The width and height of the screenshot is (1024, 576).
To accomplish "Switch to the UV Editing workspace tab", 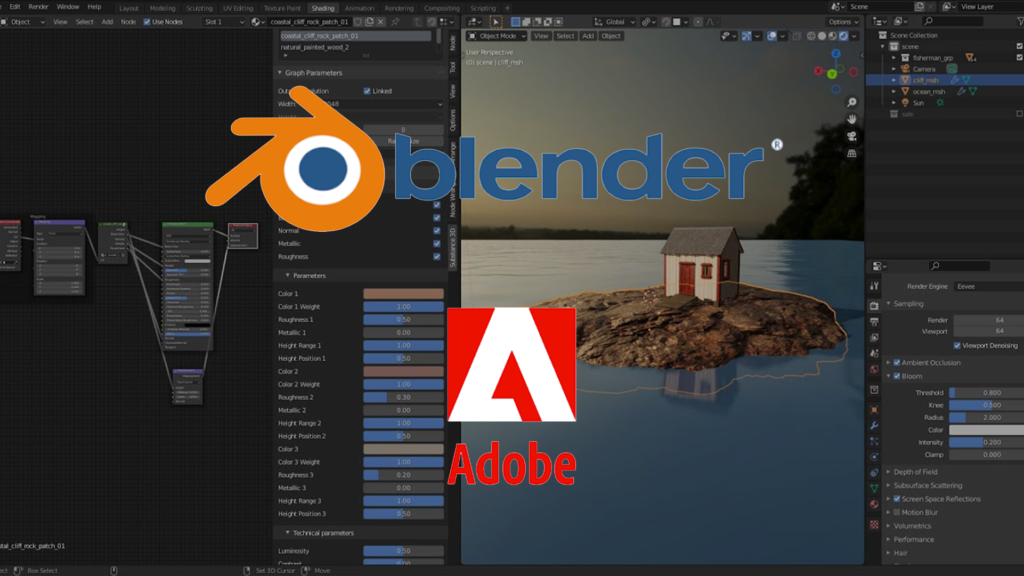I will tap(238, 8).
